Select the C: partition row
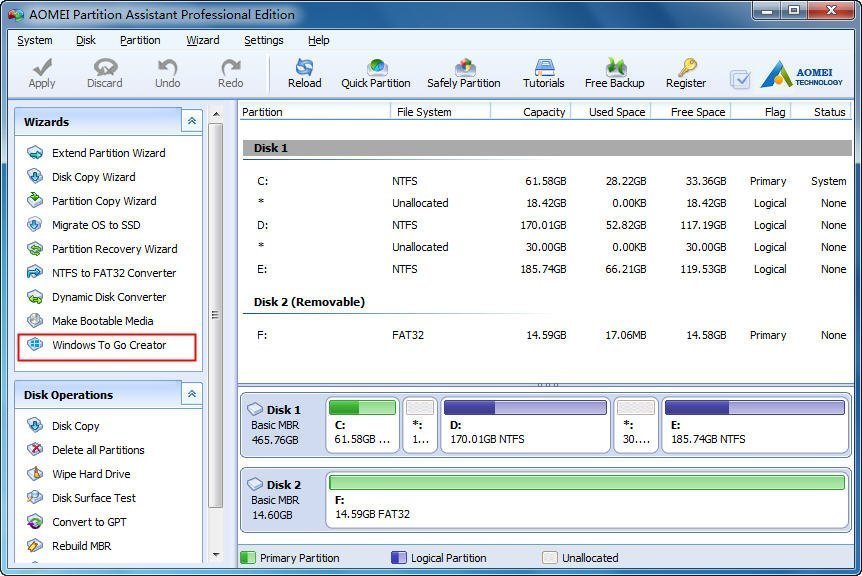The image size is (862, 576). tap(547, 181)
